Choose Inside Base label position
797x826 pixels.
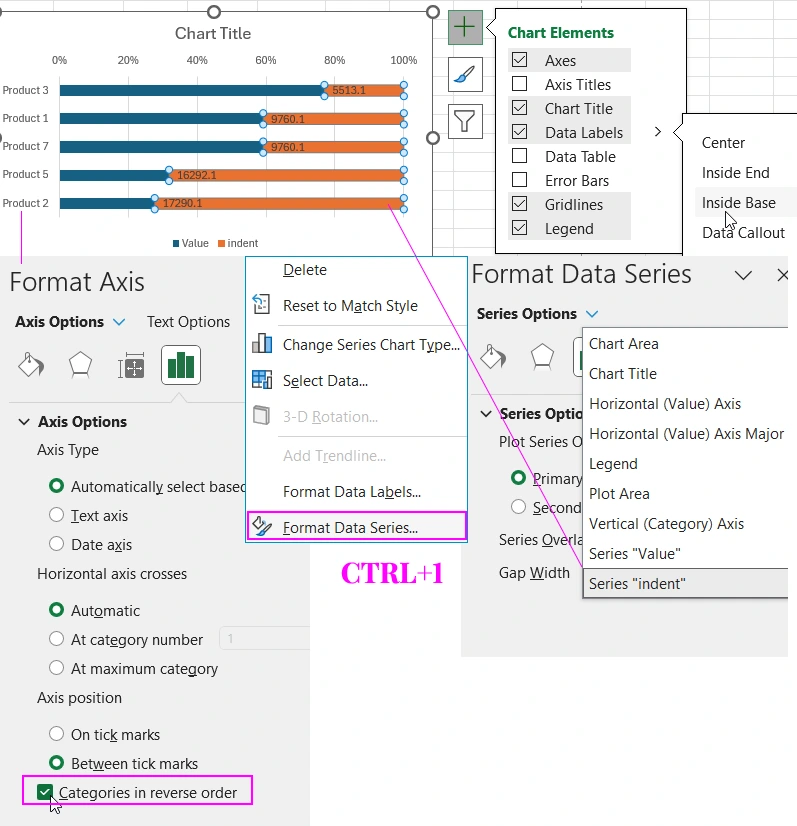click(738, 203)
